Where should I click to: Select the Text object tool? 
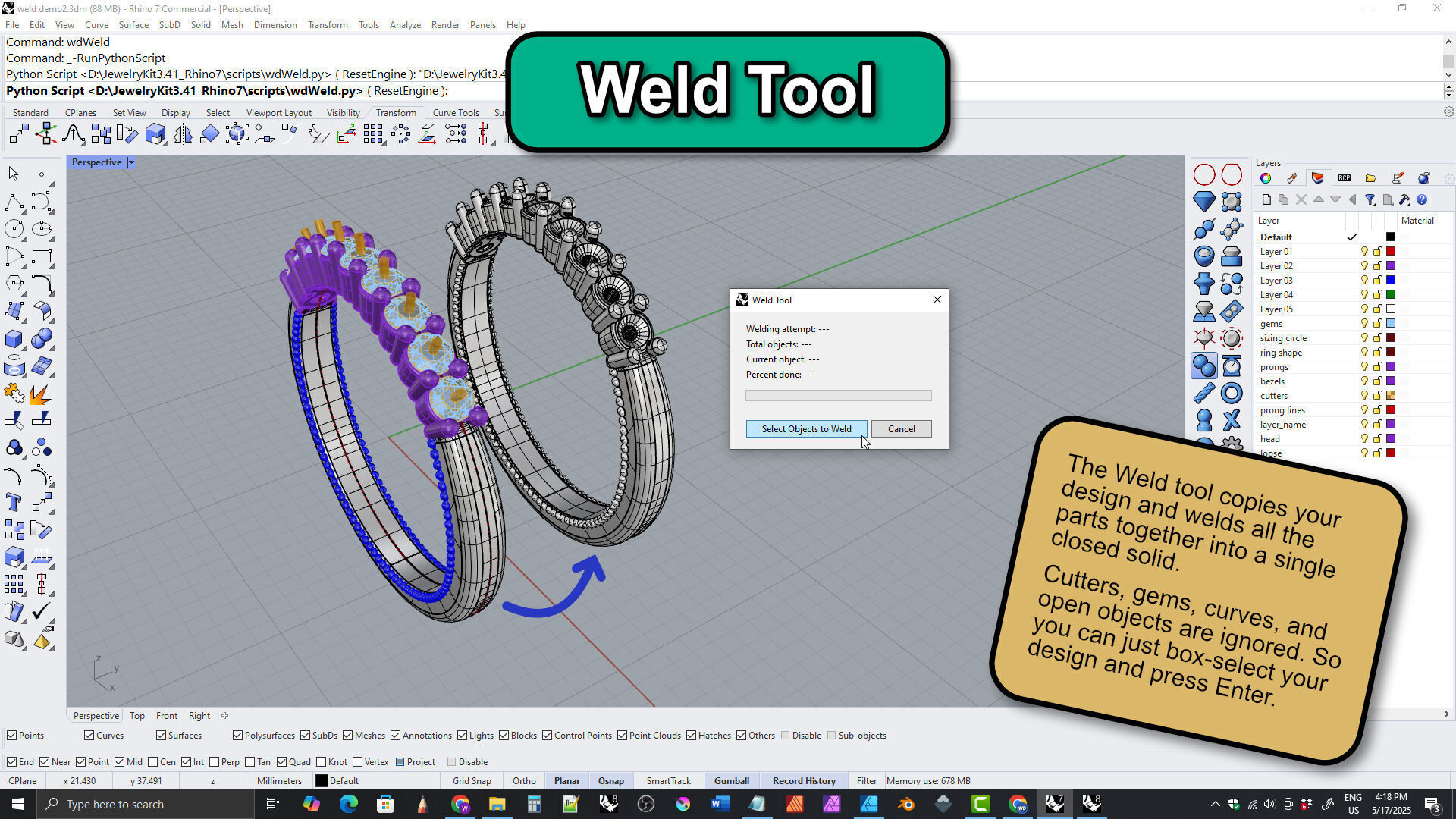(x=14, y=502)
